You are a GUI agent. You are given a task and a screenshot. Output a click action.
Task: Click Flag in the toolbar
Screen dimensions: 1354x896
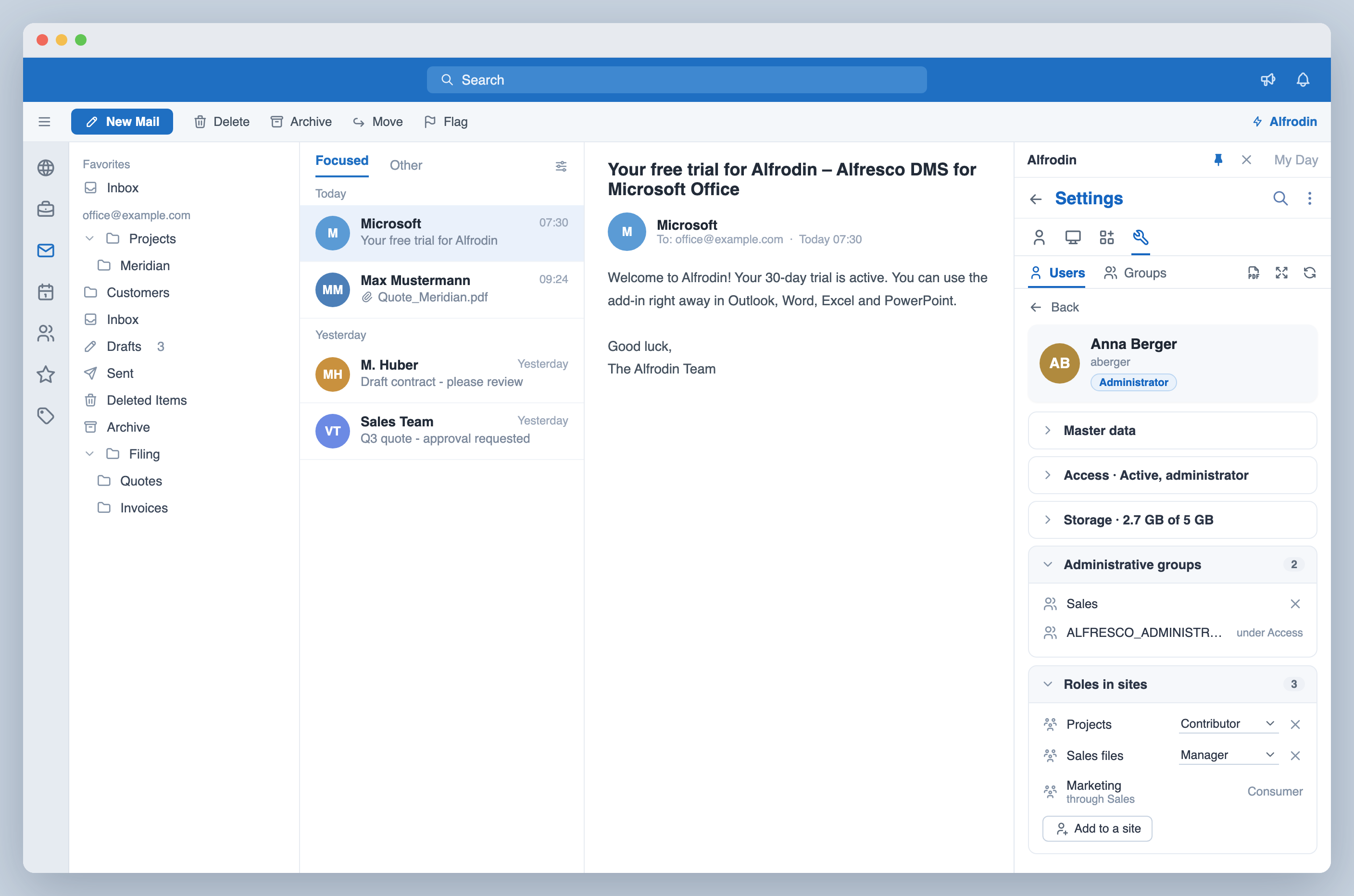[446, 122]
